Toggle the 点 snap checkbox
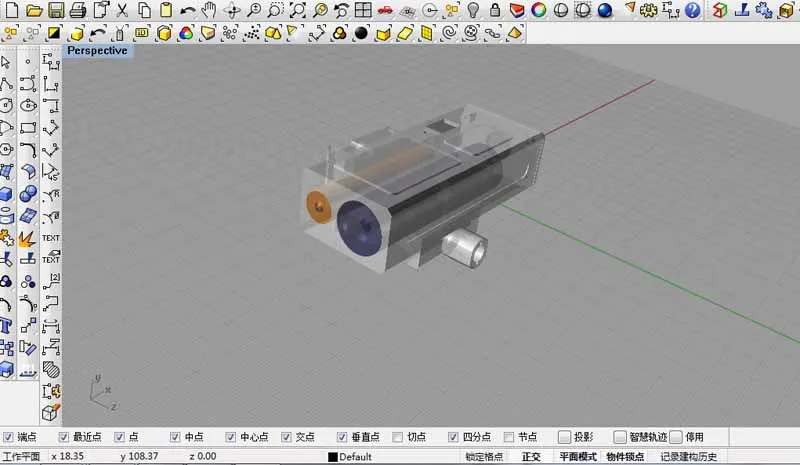The width and height of the screenshot is (800, 465). pos(119,437)
